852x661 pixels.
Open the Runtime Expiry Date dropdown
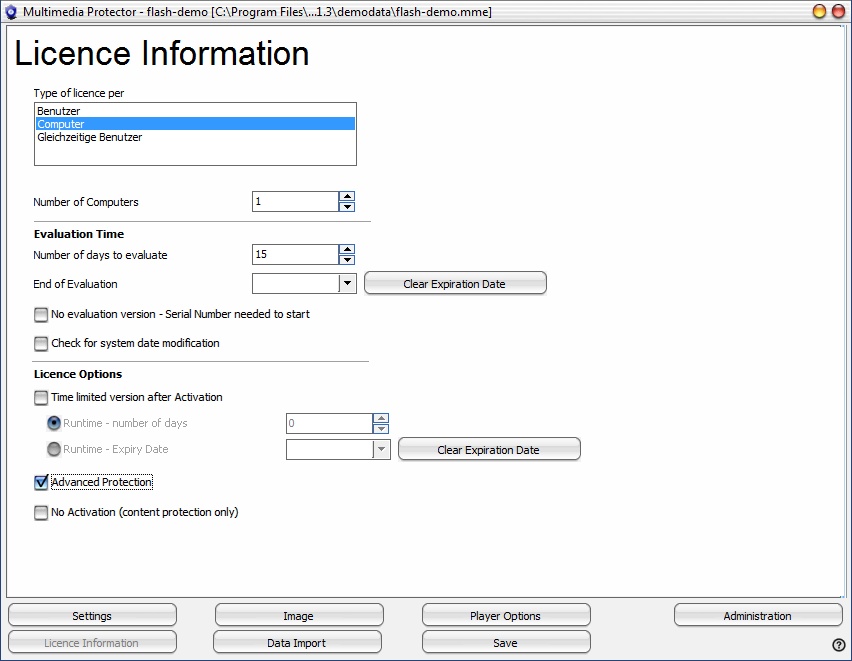[x=381, y=449]
